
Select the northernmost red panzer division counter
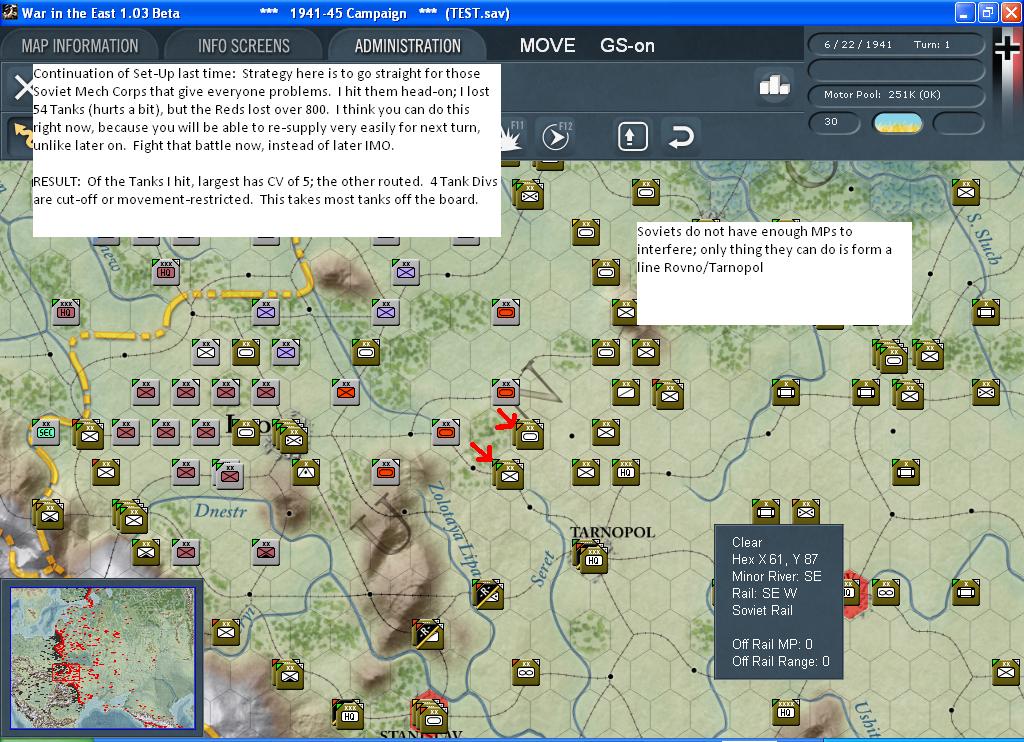coord(505,312)
